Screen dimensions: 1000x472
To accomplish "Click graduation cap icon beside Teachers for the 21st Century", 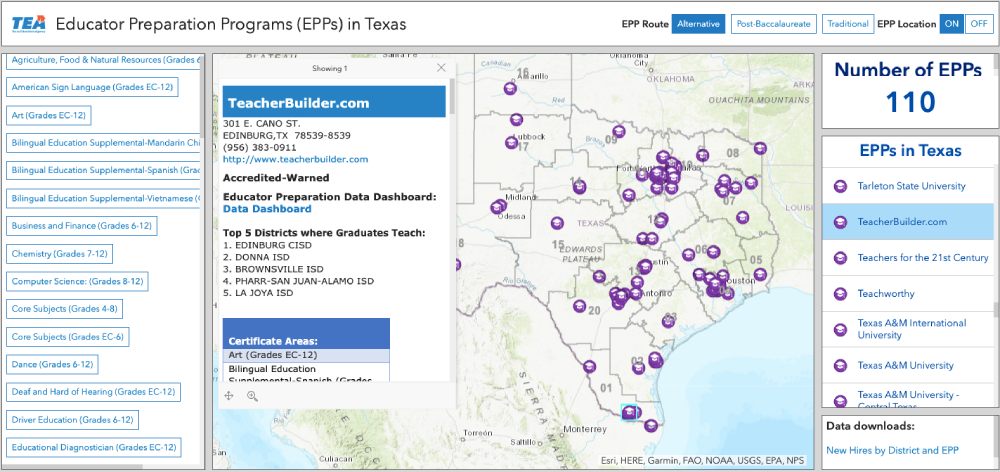I will [x=841, y=258].
